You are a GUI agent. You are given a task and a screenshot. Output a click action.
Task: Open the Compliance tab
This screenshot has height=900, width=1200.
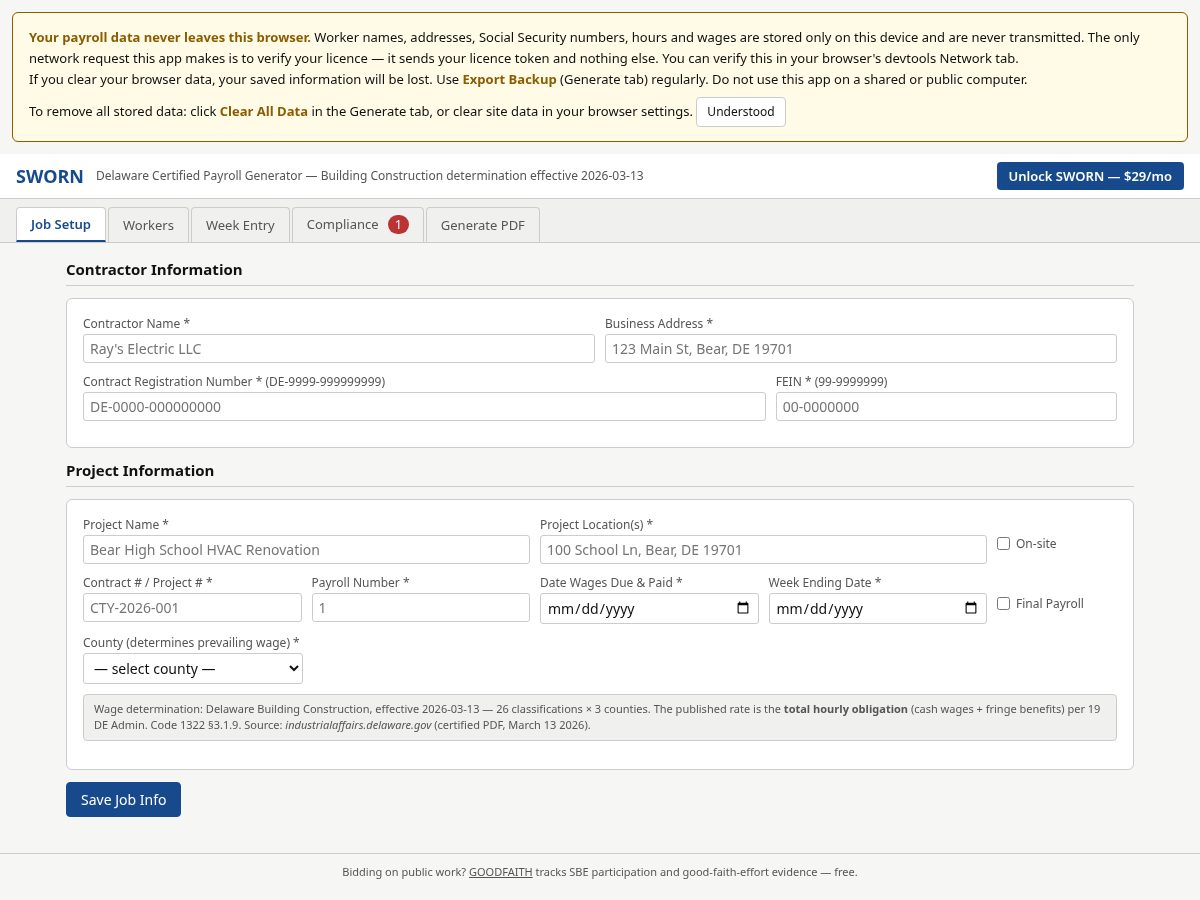357,224
